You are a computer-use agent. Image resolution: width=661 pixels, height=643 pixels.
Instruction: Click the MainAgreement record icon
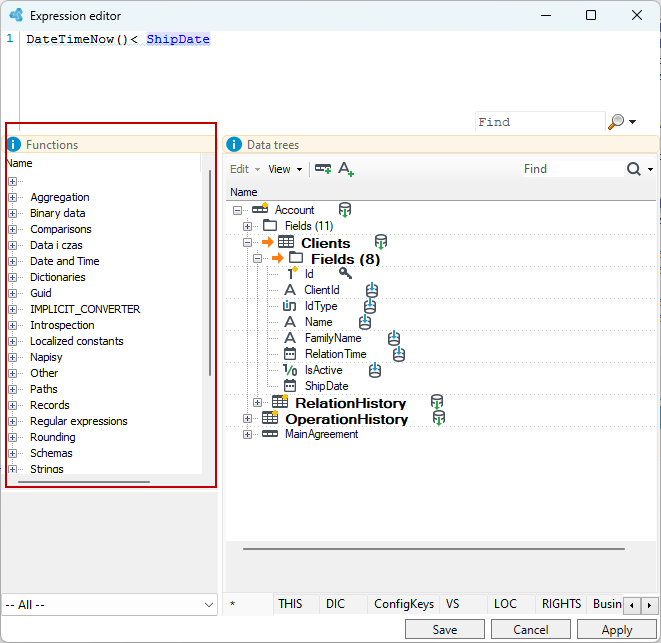coord(270,434)
